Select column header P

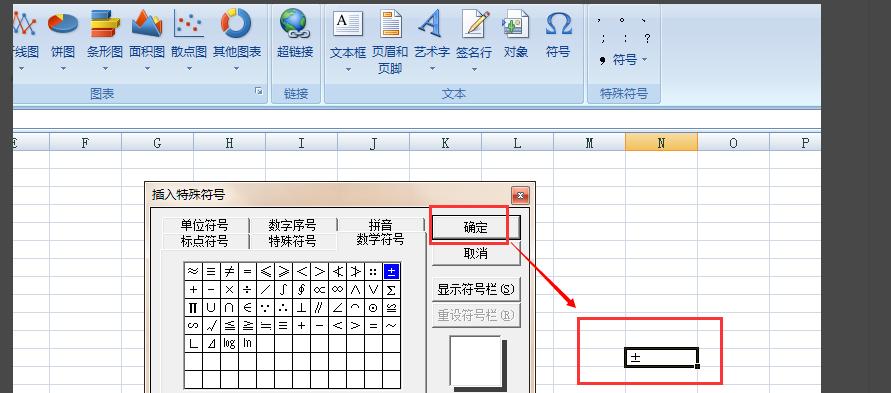(796, 143)
